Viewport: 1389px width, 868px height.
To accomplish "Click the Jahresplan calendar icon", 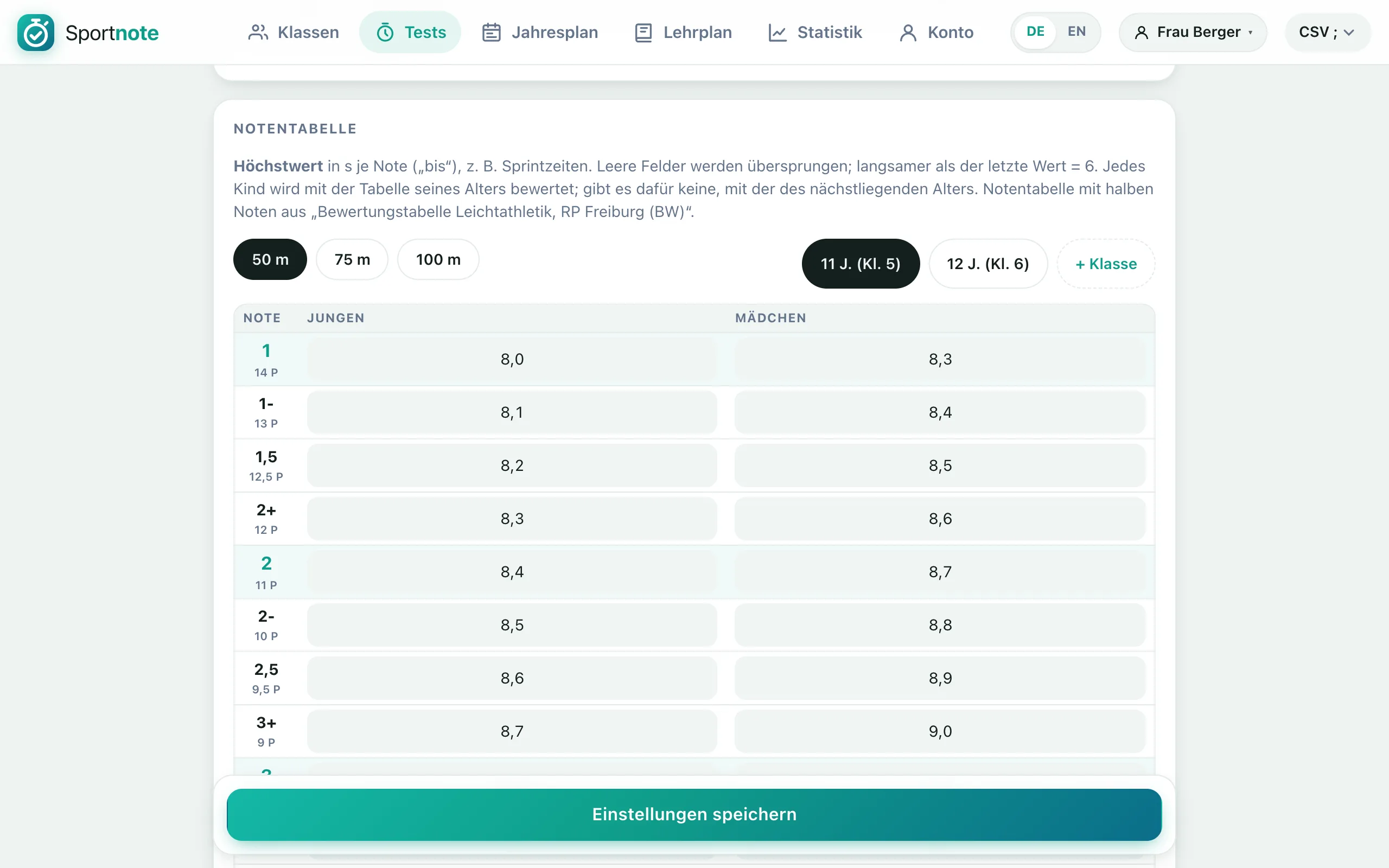I will [x=492, y=33].
